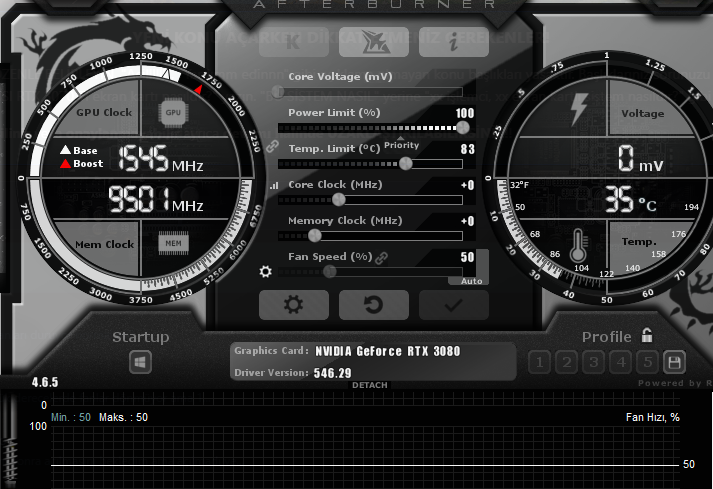Click the MEM chip icon in gauge
The image size is (713, 489).
pyautogui.click(x=173, y=243)
